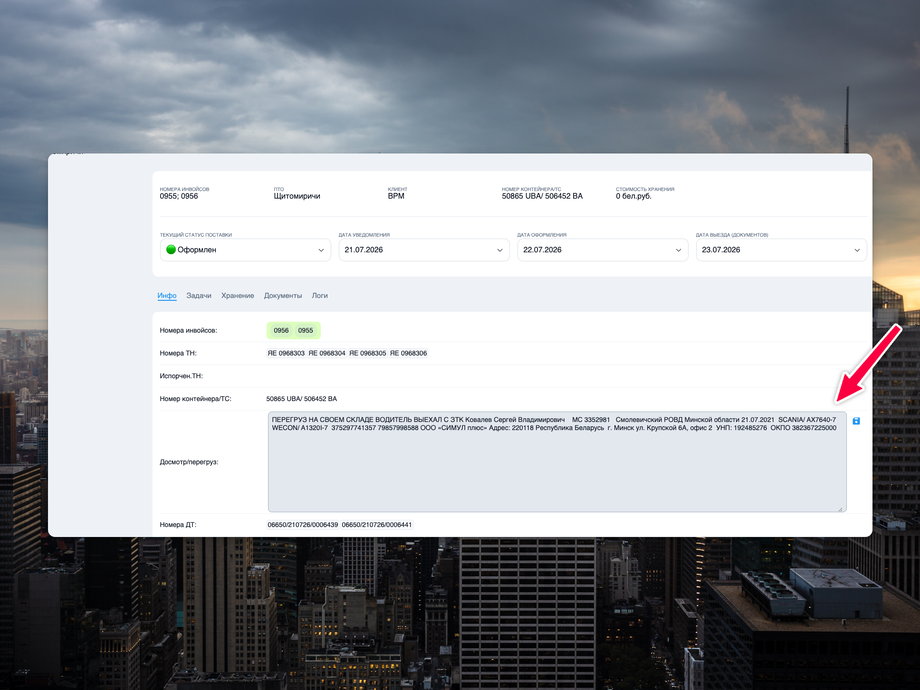This screenshot has height=690, width=920.
Task: Click the PTO value Щитомиричи
Action: point(297,197)
